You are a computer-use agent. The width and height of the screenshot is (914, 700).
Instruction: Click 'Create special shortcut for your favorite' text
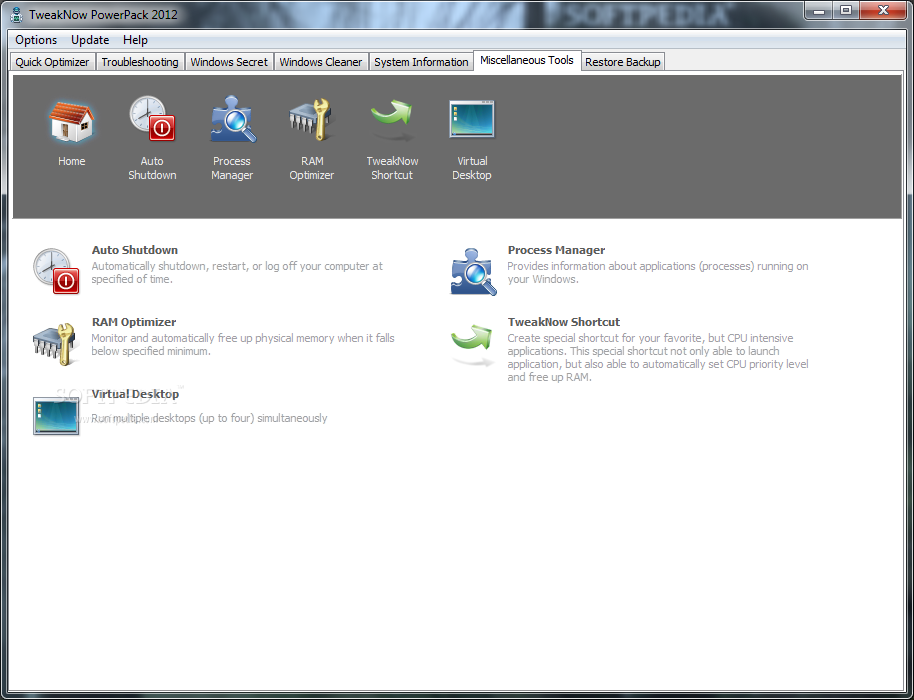coord(658,357)
